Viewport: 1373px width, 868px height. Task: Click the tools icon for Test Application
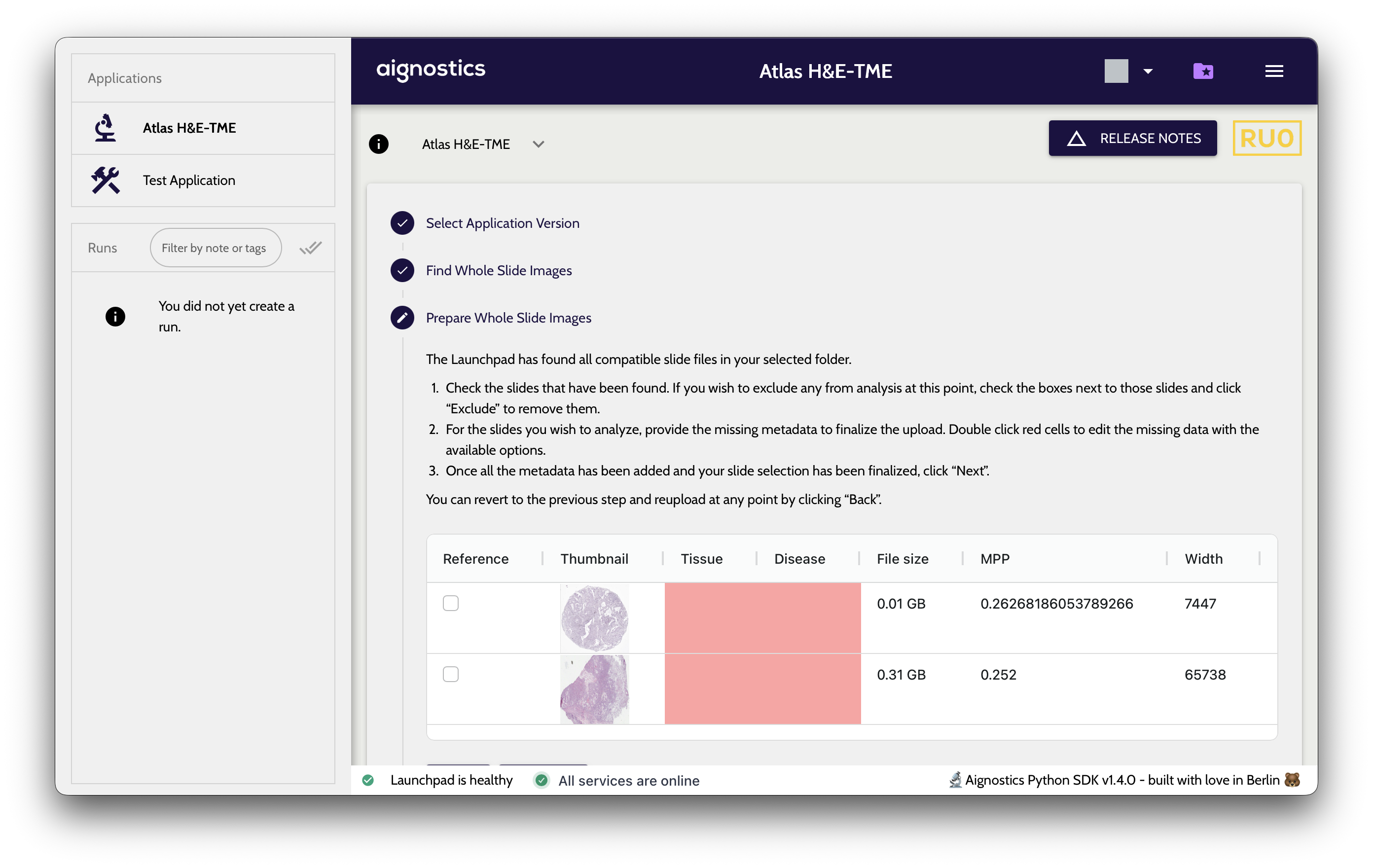click(x=106, y=180)
